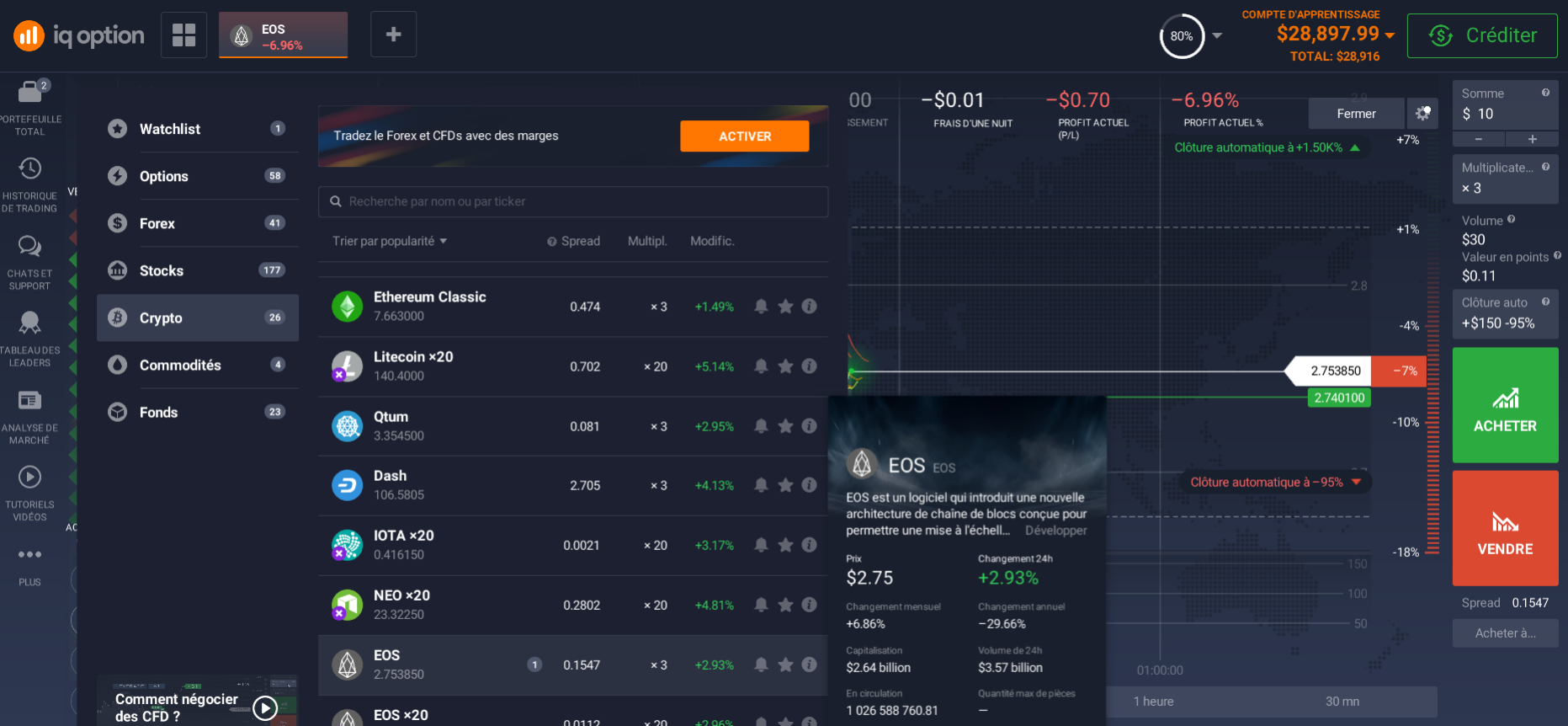Open Tutoriels Vidéos play icon
Viewport: 1568px width, 726px height.
point(30,478)
